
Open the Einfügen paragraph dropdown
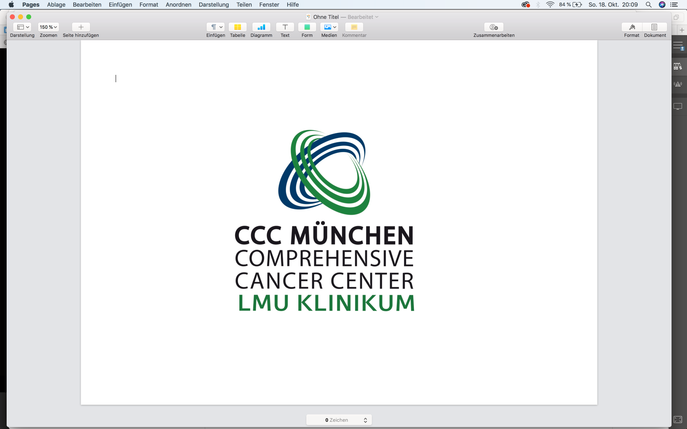(x=216, y=27)
